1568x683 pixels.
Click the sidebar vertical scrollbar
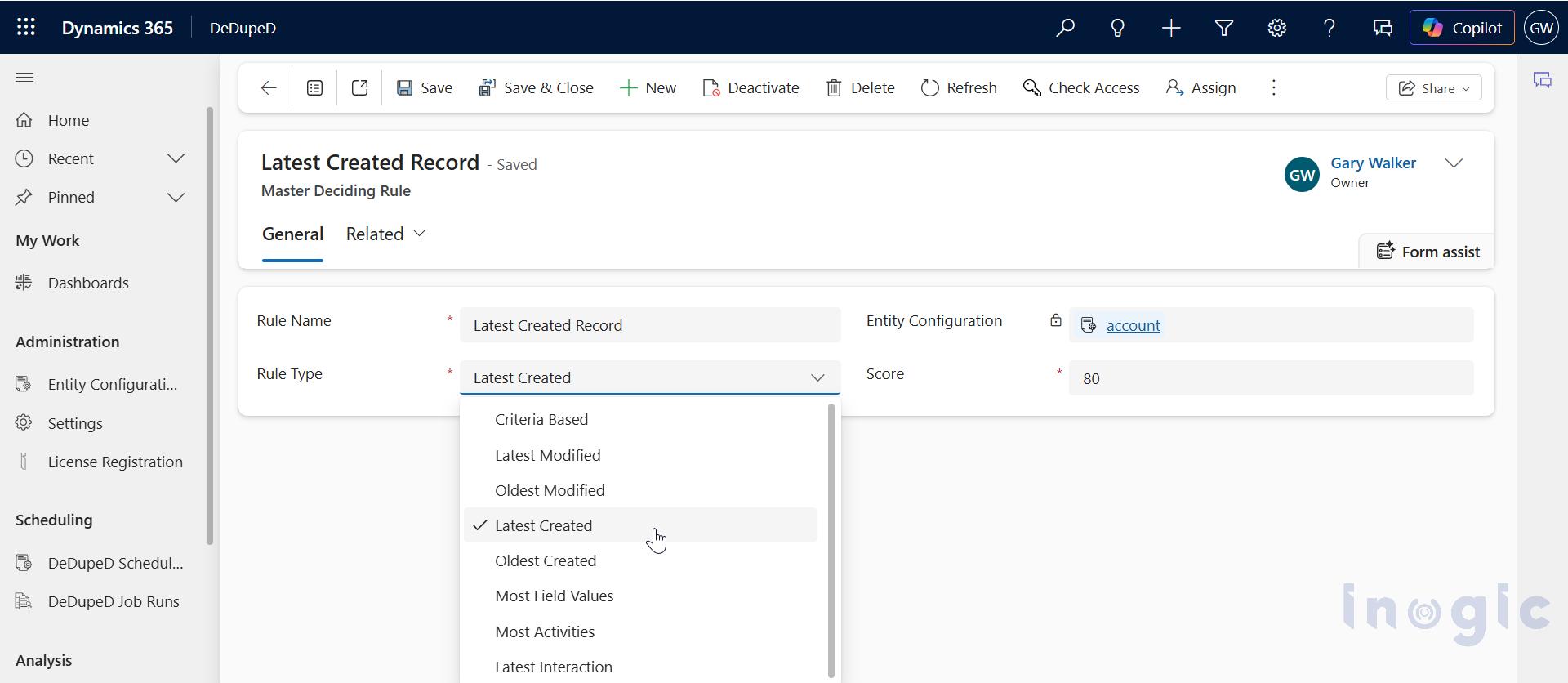click(x=210, y=325)
